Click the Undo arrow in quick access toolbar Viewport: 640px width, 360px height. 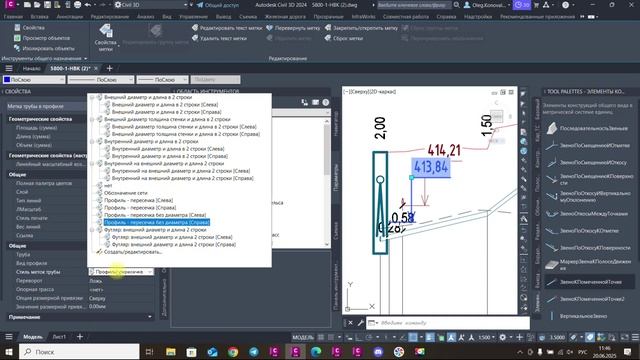(x=88, y=5)
